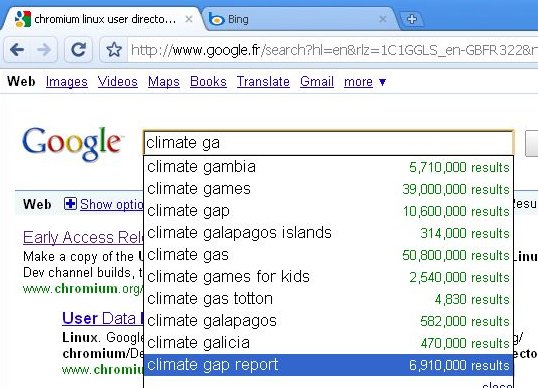Open the User Data result link
This screenshot has height=388, width=538.
[103, 318]
